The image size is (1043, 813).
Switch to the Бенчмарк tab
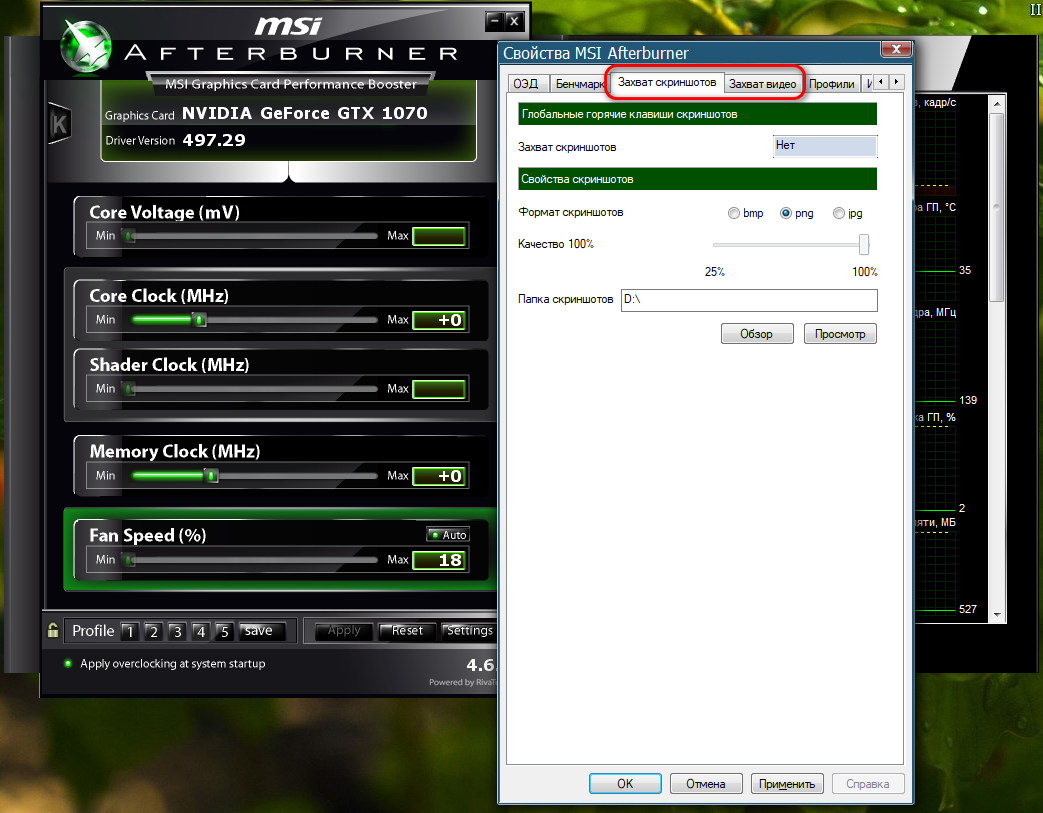(579, 84)
